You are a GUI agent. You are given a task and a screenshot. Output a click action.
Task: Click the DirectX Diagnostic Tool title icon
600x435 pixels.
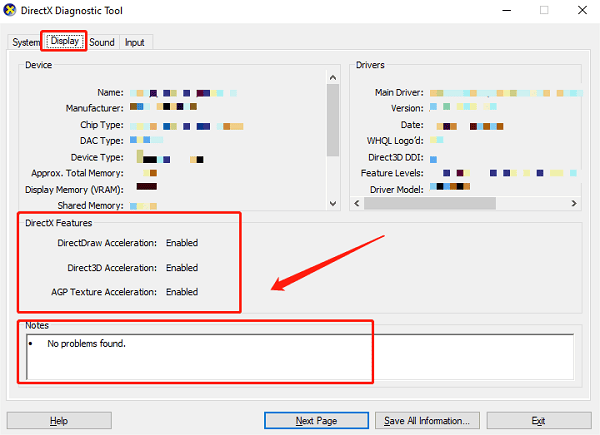point(10,10)
